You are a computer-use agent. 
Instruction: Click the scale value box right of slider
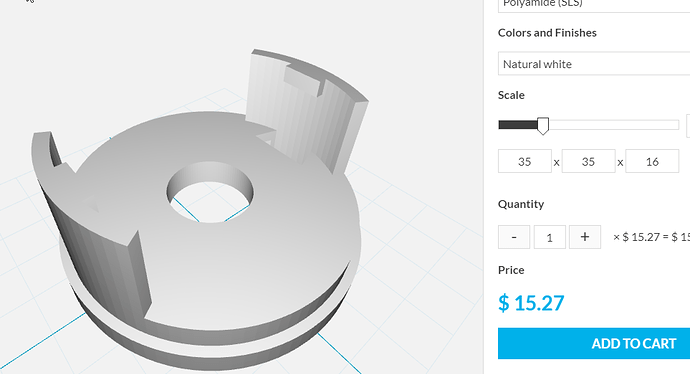[688, 125]
